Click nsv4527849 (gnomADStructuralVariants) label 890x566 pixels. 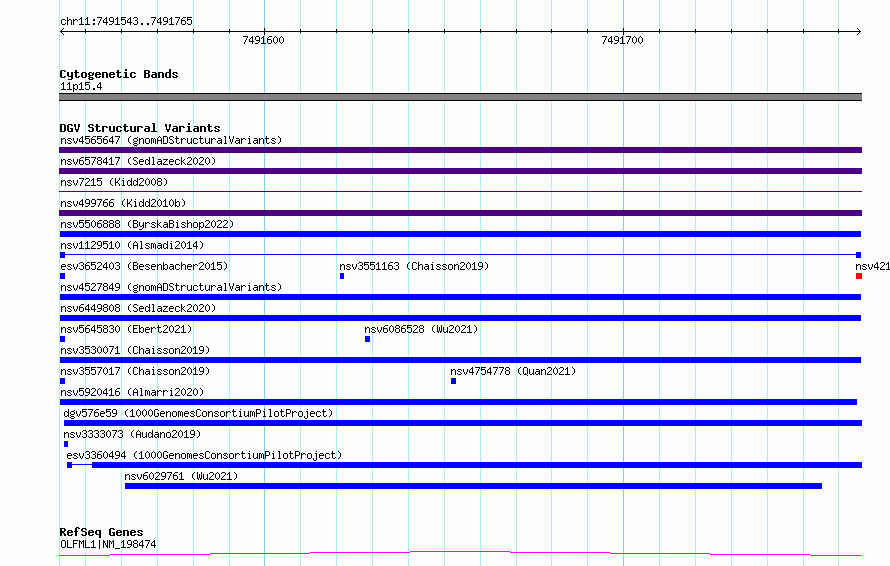coord(171,287)
